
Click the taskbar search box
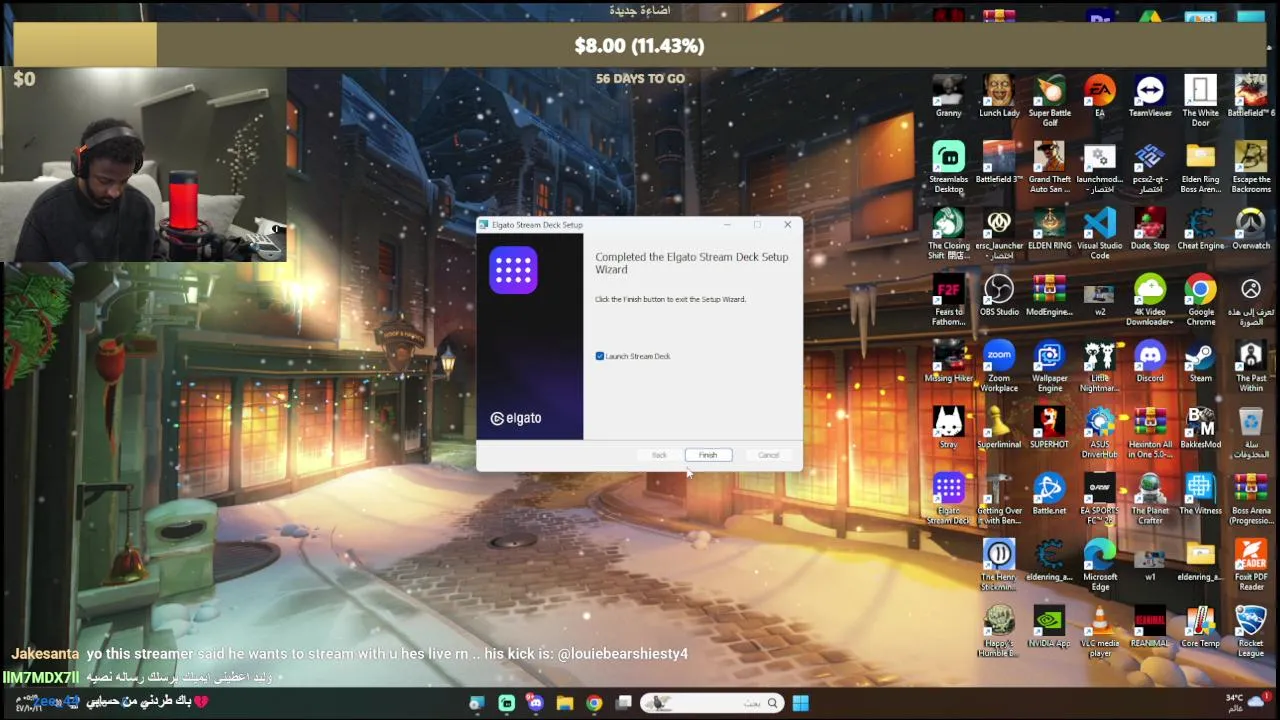pos(711,703)
